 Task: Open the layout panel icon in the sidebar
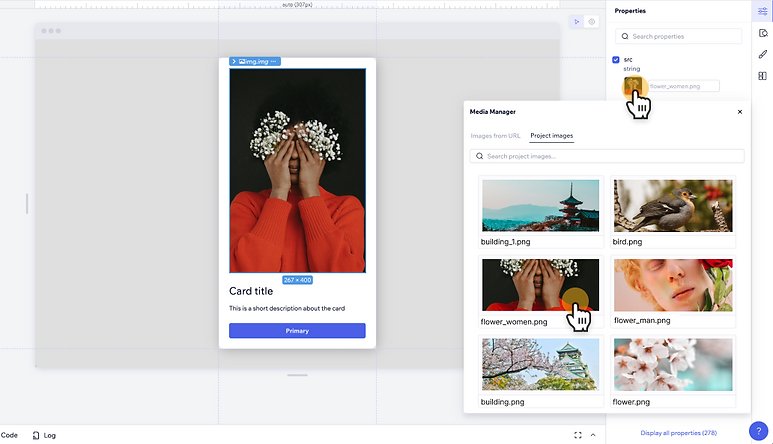coord(763,76)
